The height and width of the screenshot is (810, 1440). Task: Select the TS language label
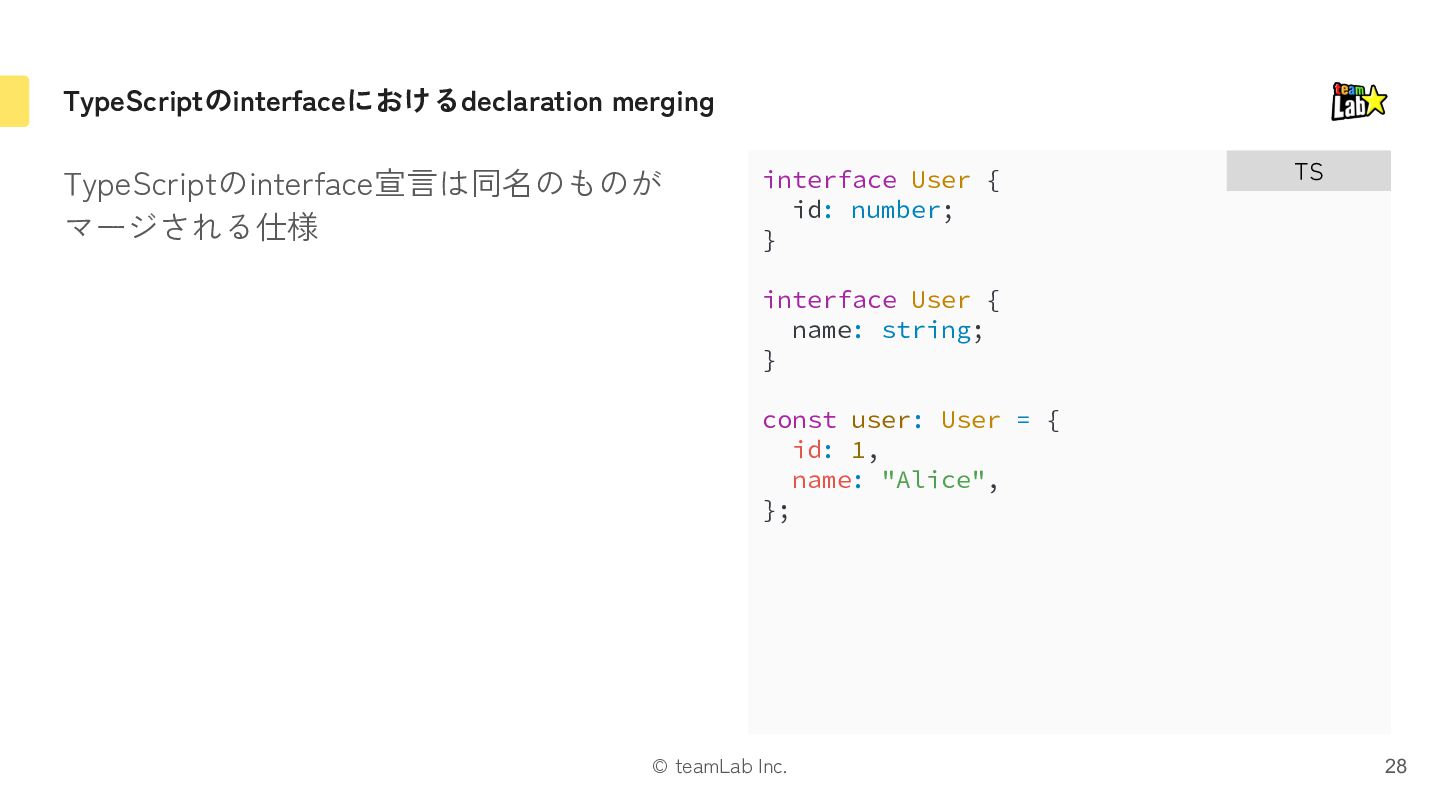point(1308,171)
